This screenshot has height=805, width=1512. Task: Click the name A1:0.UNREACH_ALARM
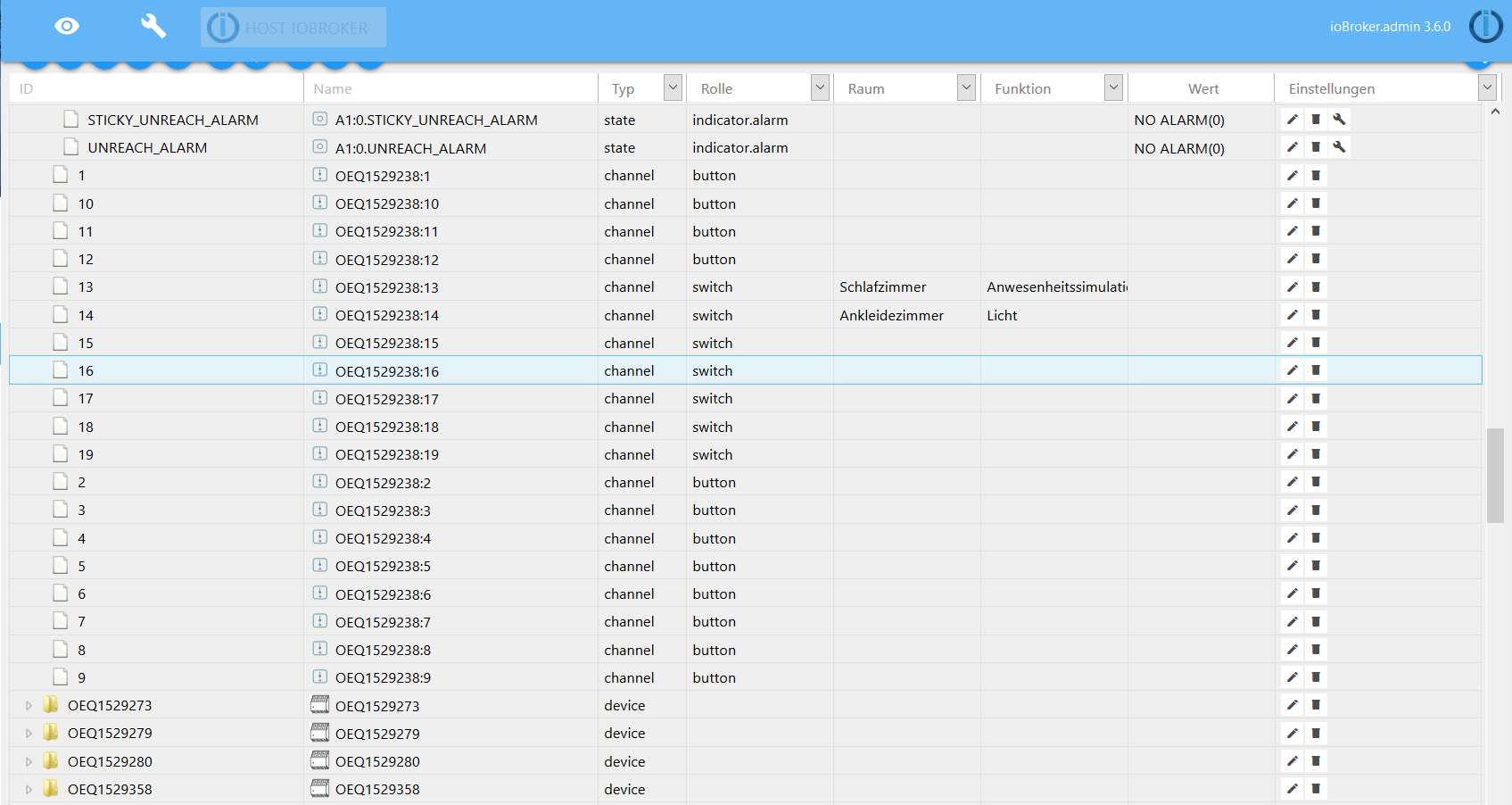pos(410,148)
